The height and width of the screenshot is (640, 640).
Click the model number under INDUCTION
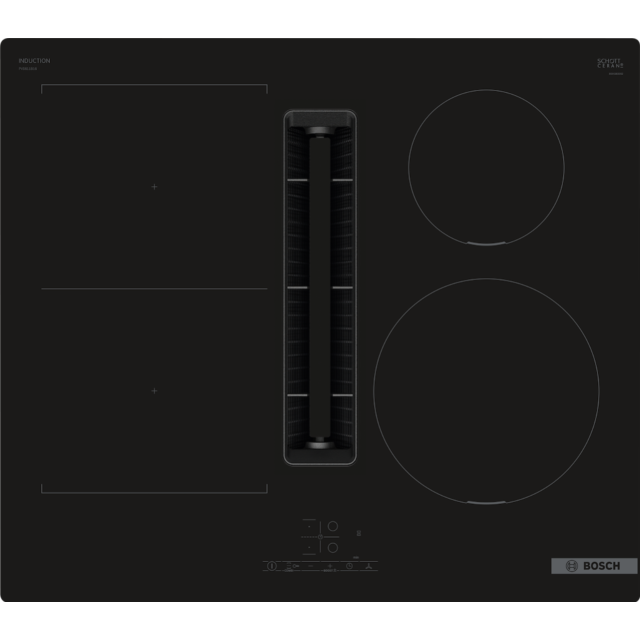[28, 69]
